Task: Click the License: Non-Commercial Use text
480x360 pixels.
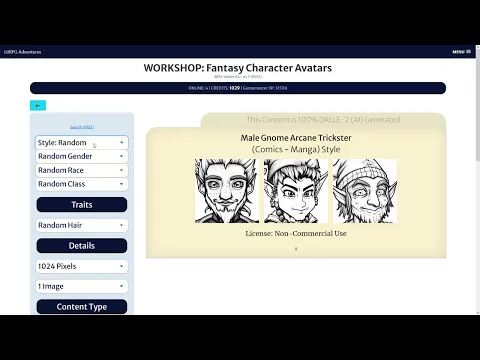Action: [x=296, y=234]
